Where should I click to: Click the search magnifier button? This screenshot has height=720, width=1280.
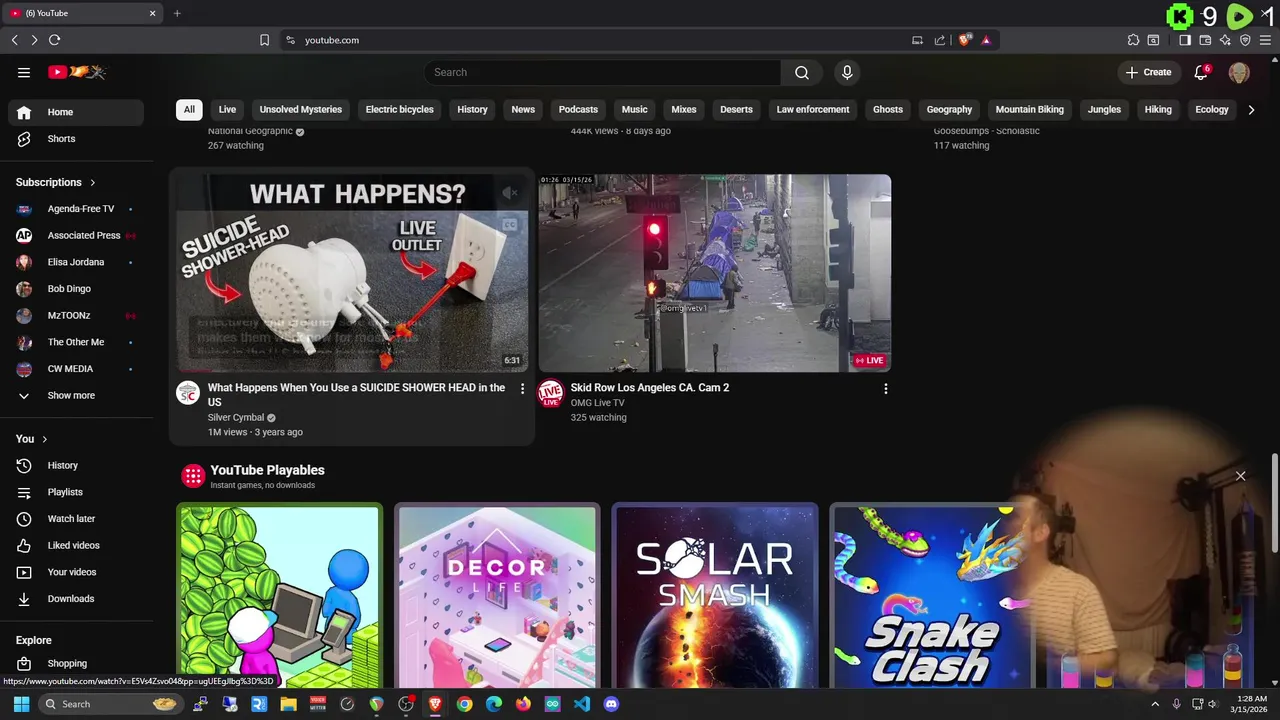point(802,72)
